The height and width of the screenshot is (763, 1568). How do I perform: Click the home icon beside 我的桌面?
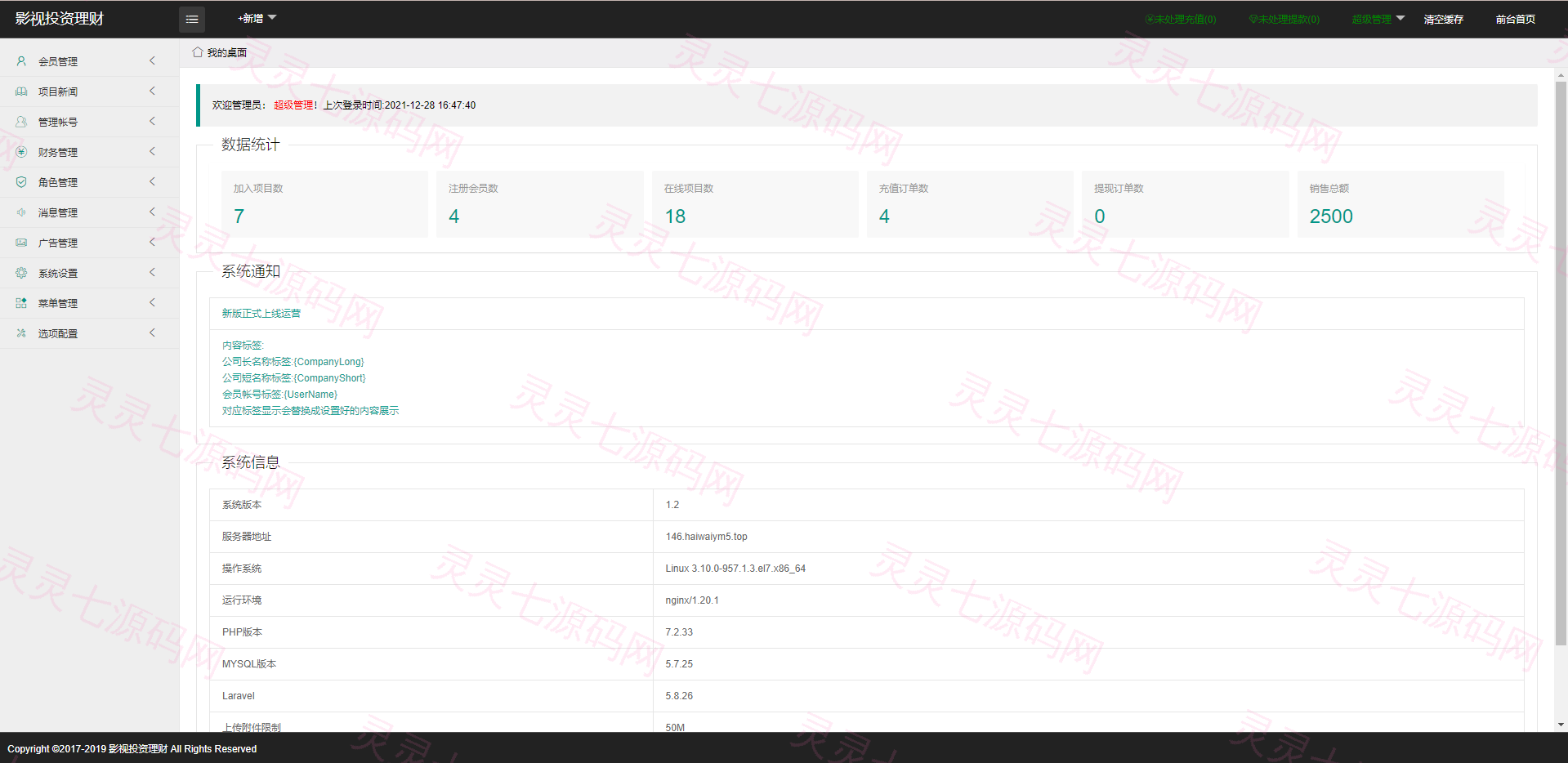point(198,52)
